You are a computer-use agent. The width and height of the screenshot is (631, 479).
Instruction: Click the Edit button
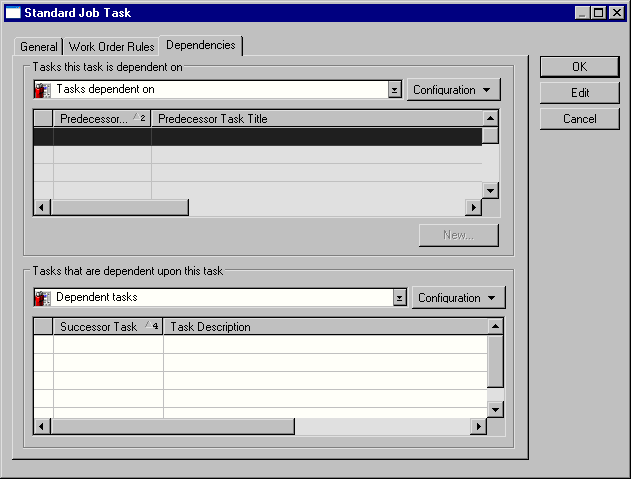[x=579, y=93]
